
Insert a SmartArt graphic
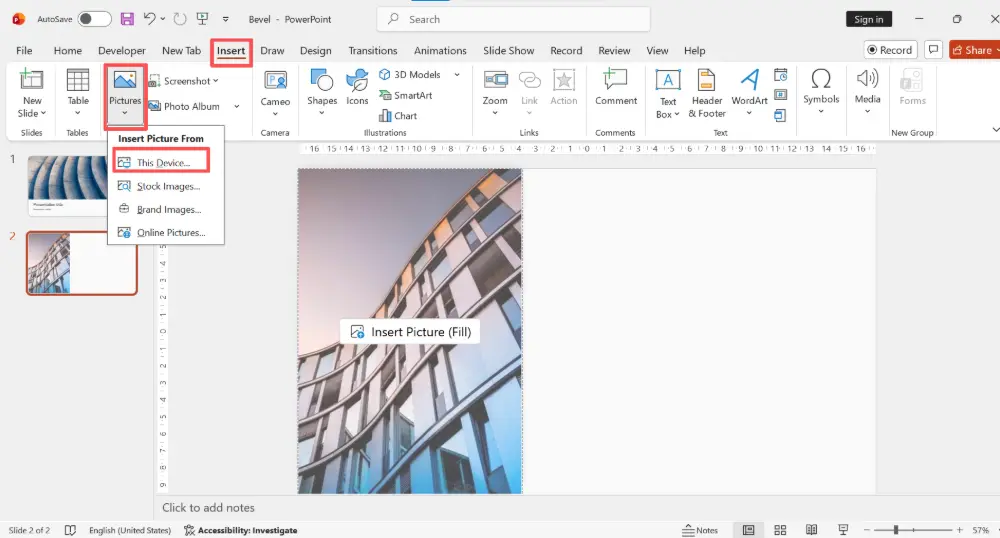406,95
